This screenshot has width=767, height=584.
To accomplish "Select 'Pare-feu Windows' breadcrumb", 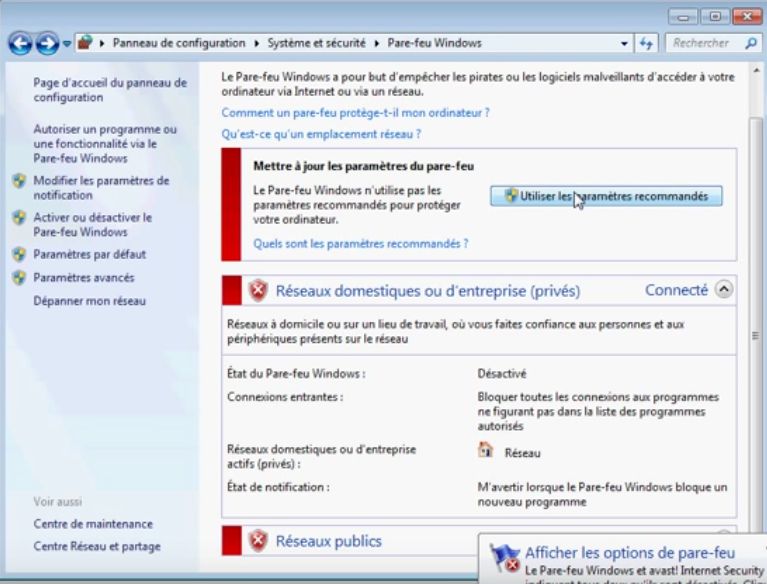I will (434, 43).
